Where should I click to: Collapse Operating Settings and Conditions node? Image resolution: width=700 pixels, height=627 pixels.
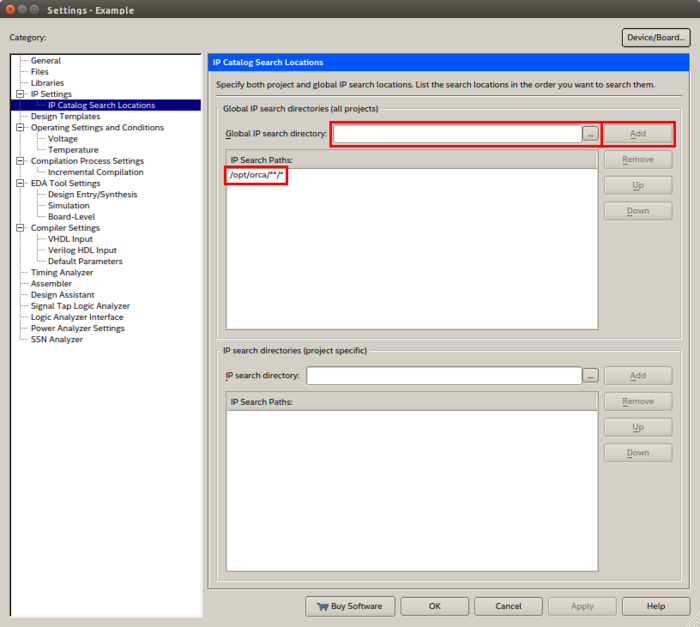click(x=20, y=127)
